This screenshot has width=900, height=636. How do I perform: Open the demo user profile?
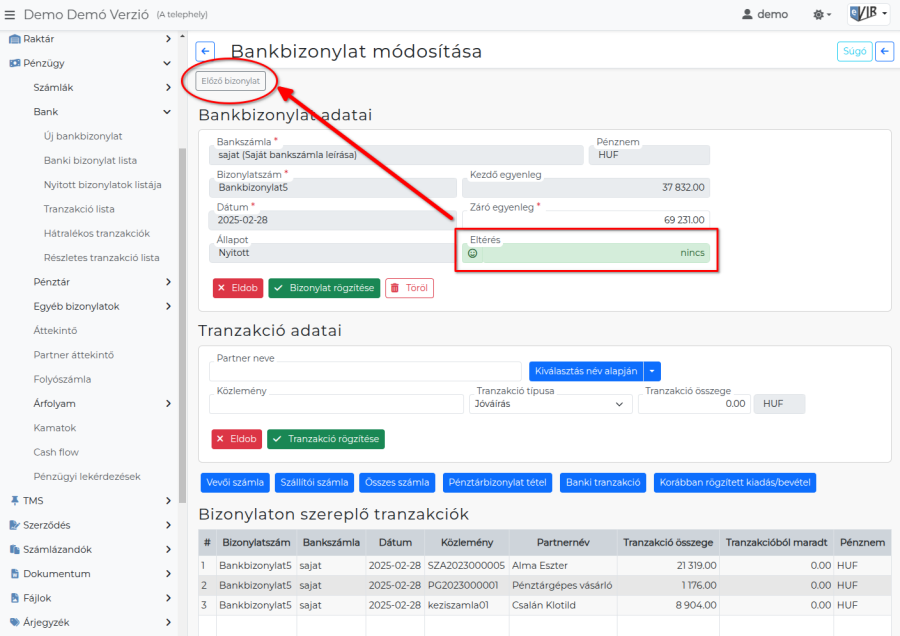point(765,15)
